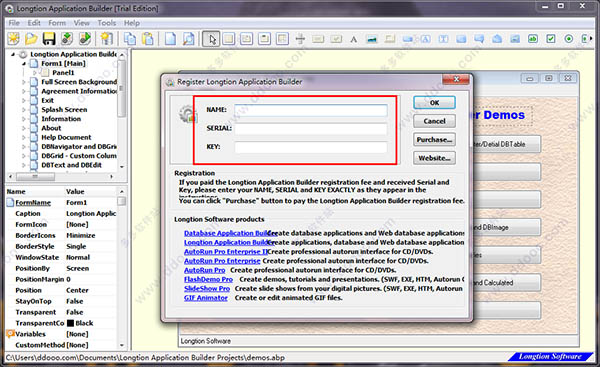The height and width of the screenshot is (367, 600).
Task: Click the black TransparentColor swatch
Action: pyautogui.click(x=70, y=323)
